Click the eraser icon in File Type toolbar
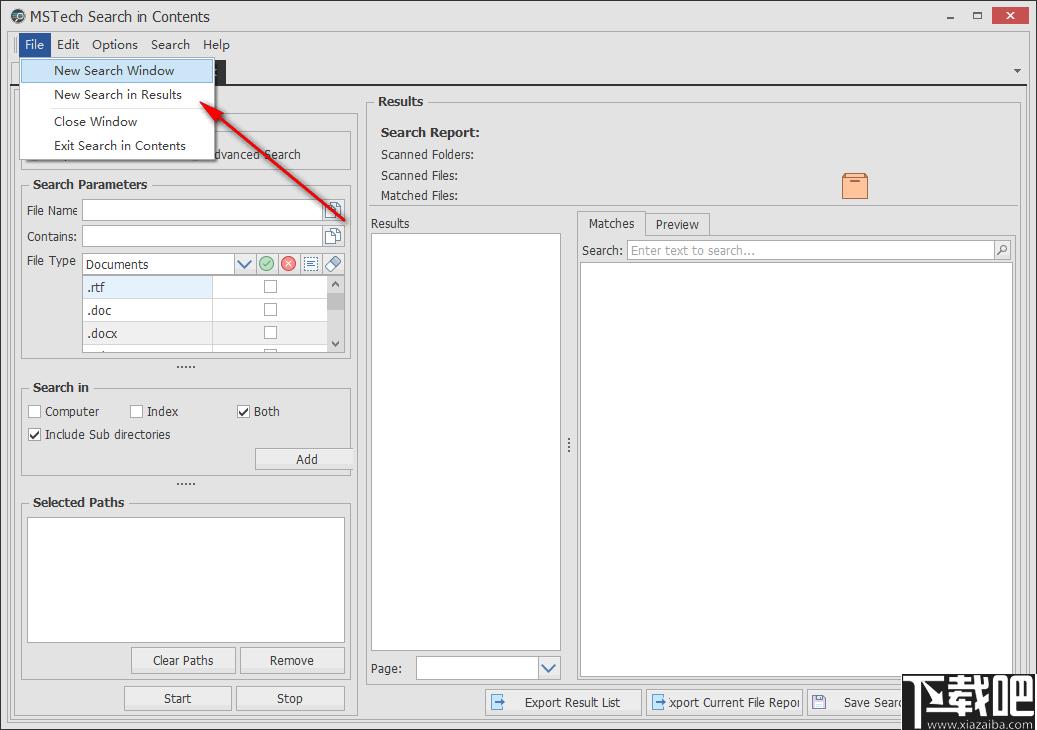Viewport: 1037px width, 730px height. (x=333, y=264)
